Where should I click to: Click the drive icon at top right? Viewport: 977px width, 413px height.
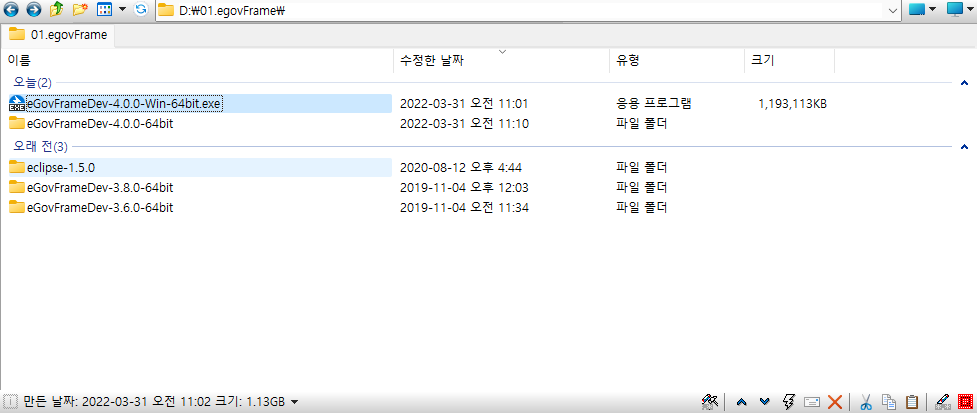tap(916, 9)
